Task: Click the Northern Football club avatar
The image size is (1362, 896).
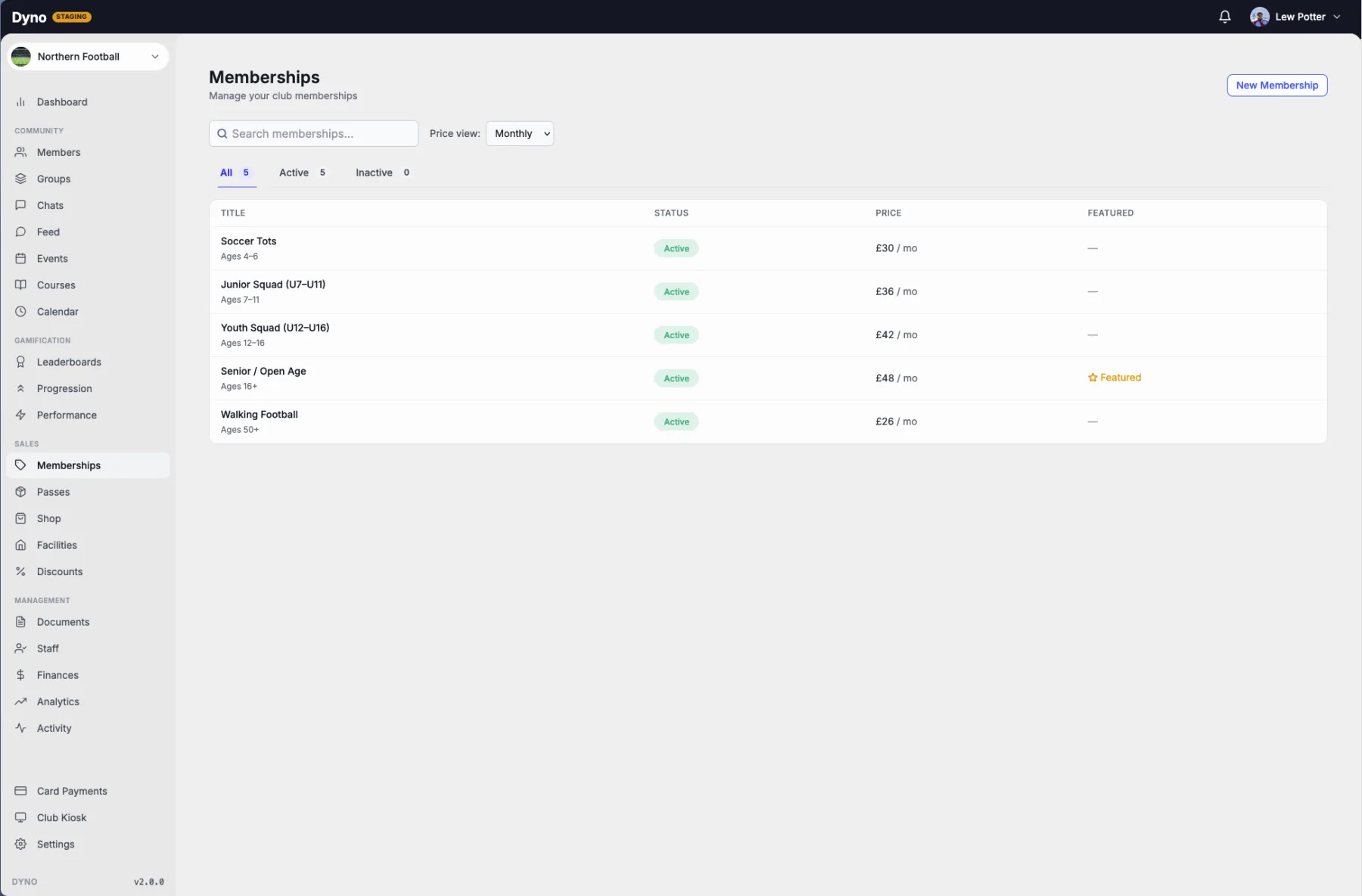Action: pyautogui.click(x=21, y=57)
